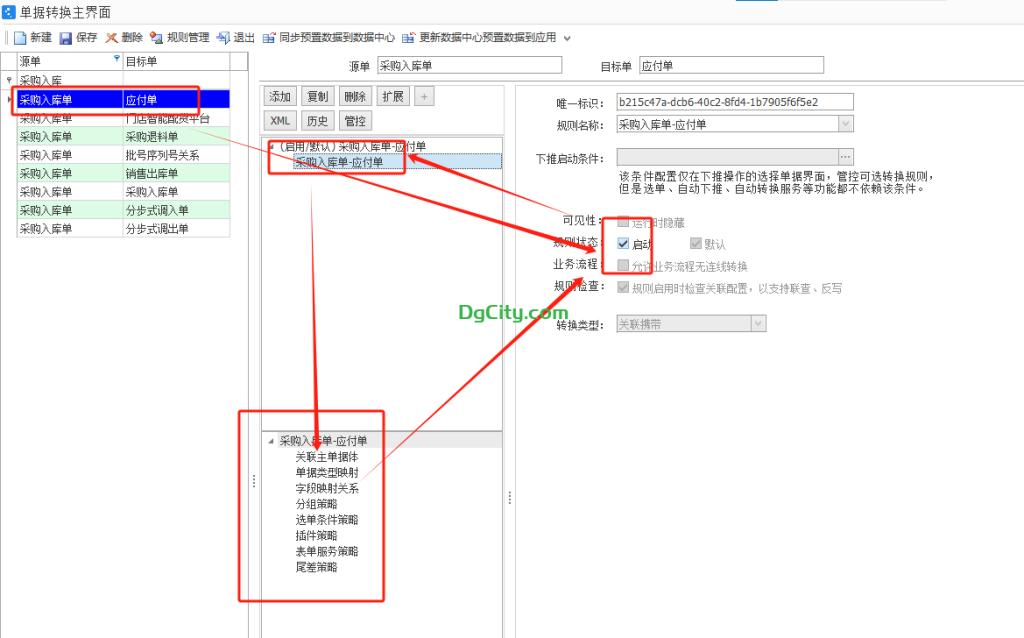The width and height of the screenshot is (1024, 638).
Task: Toggle the 运行时隐藏 checkbox
Action: point(623,220)
